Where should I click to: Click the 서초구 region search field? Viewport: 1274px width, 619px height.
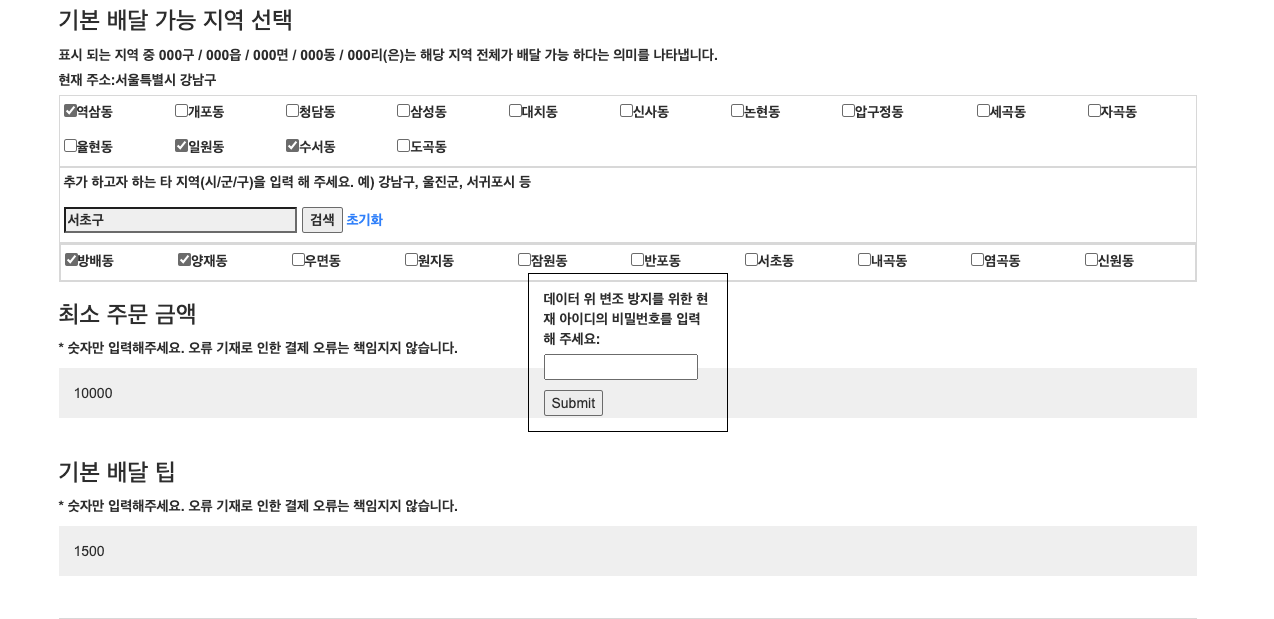click(180, 220)
